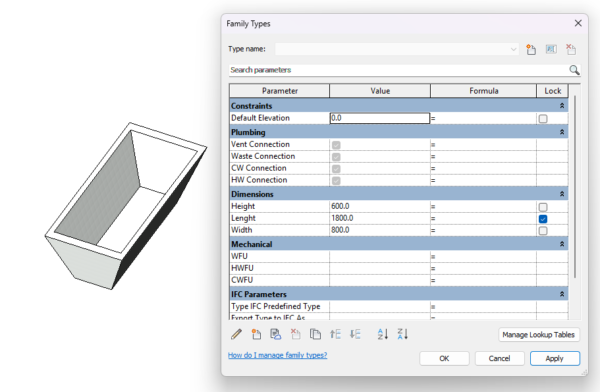Screen dimensions: 600x392
Task: Open Manage Lookup Tables
Action: click(x=539, y=335)
